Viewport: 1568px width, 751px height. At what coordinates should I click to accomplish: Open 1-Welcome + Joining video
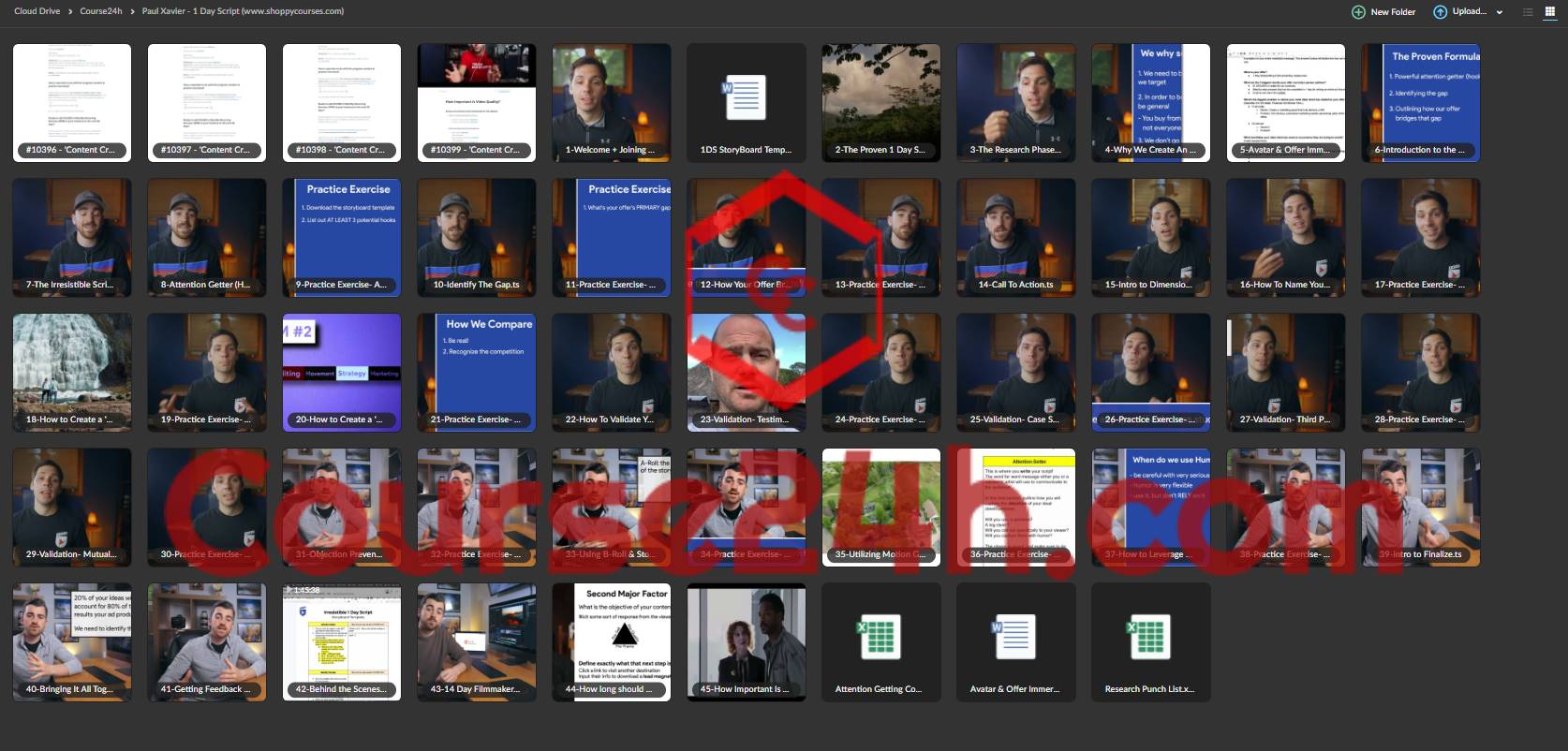click(x=611, y=103)
